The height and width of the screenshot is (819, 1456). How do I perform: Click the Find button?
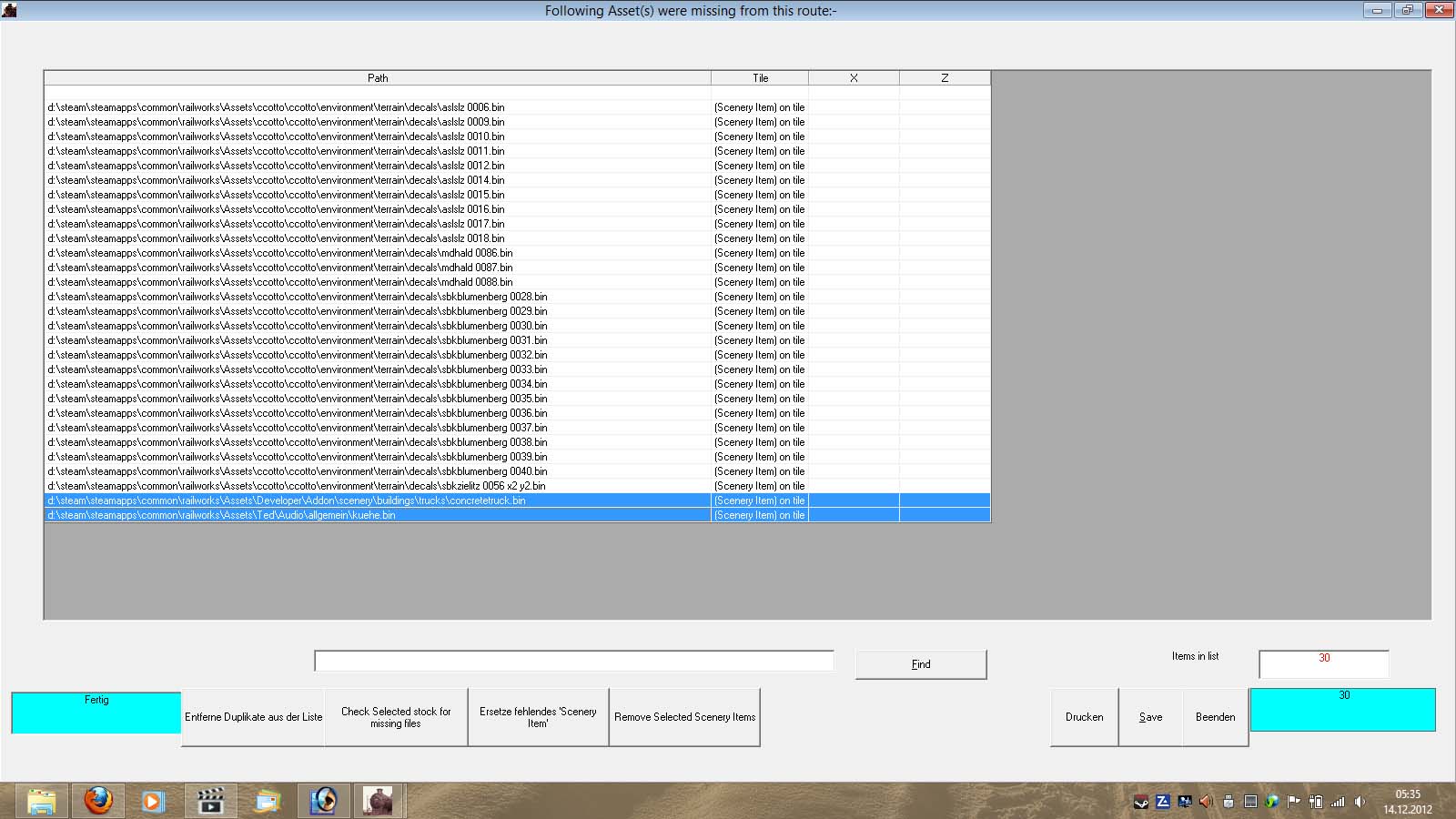tap(921, 664)
